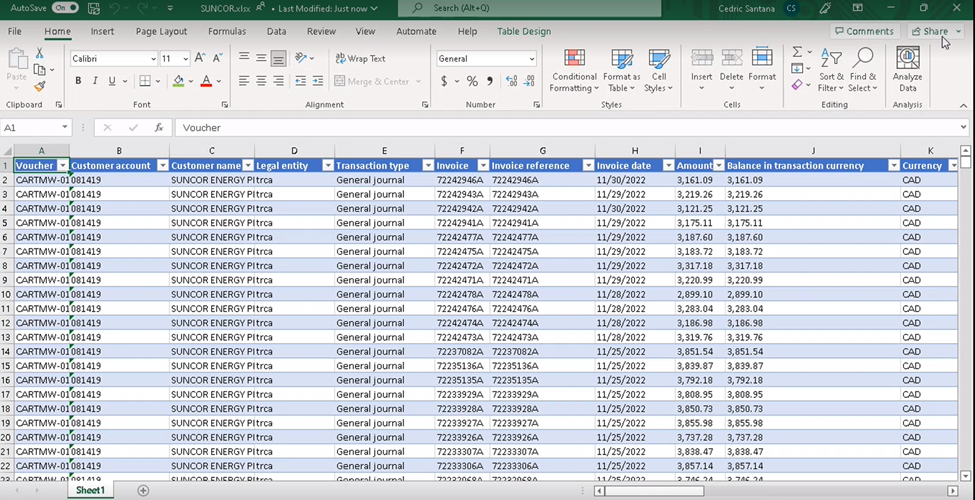Click the Borders icon
Viewport: 975px width, 500px height.
(x=145, y=81)
